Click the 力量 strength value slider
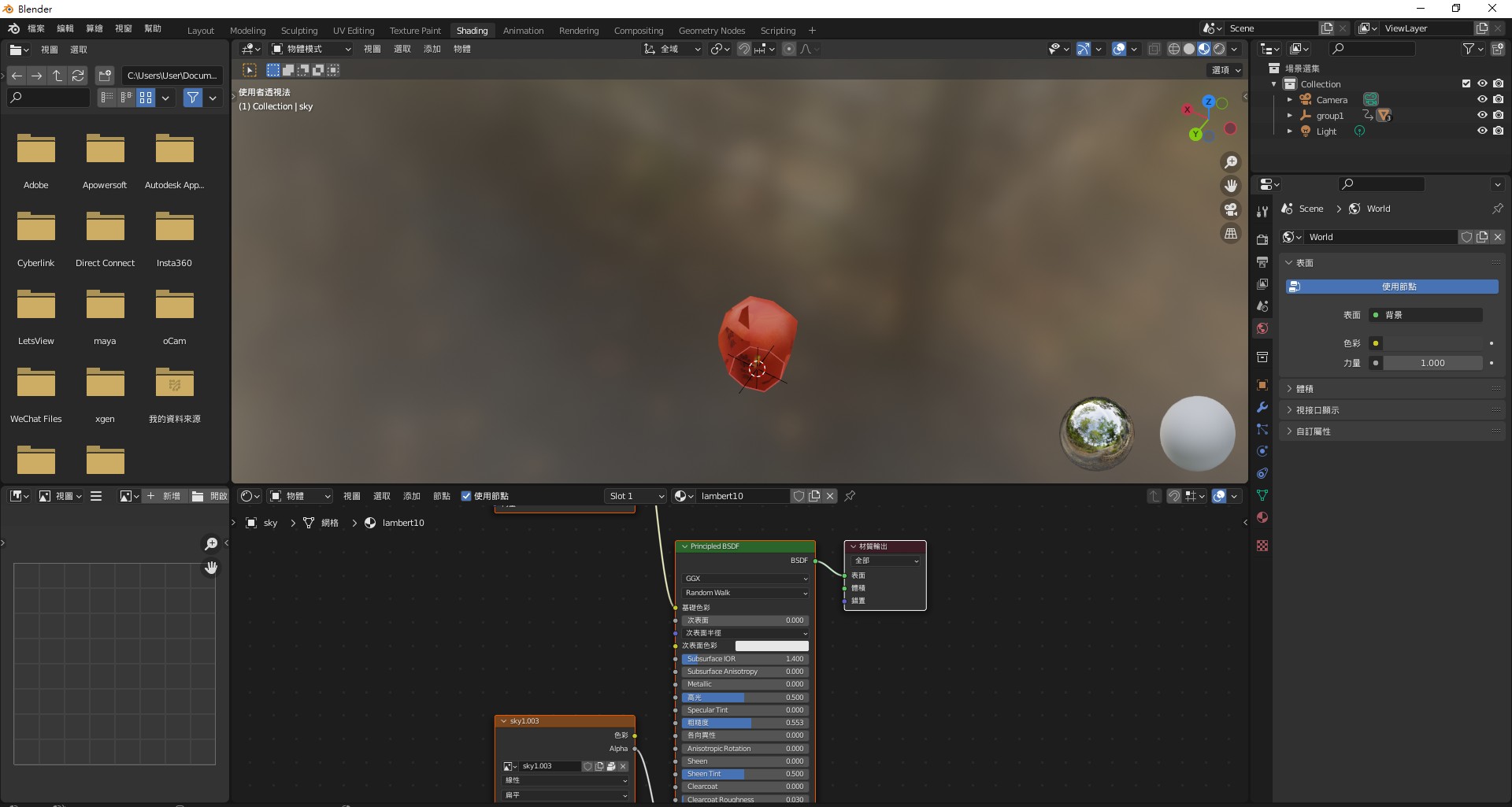The width and height of the screenshot is (1512, 807). 1432,363
